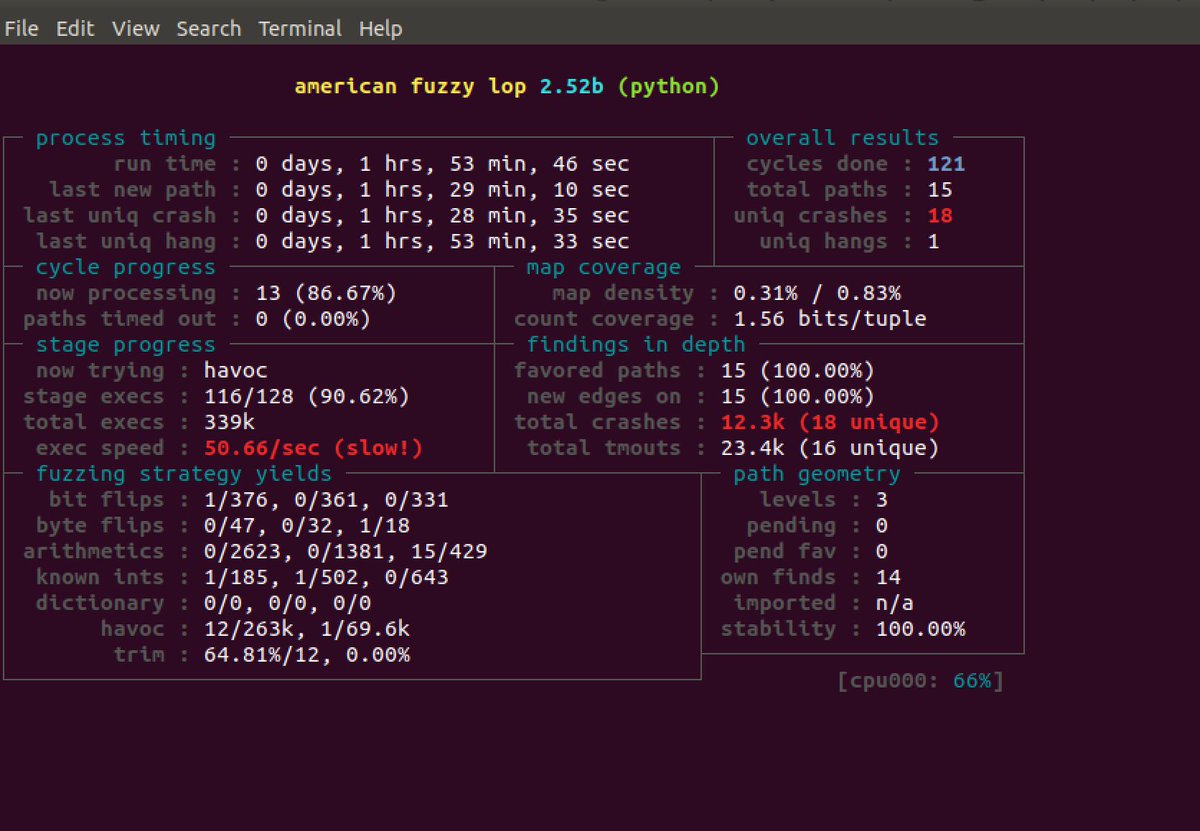The height and width of the screenshot is (831, 1200).
Task: Click the 'map coverage' section heading
Action: (x=604, y=268)
